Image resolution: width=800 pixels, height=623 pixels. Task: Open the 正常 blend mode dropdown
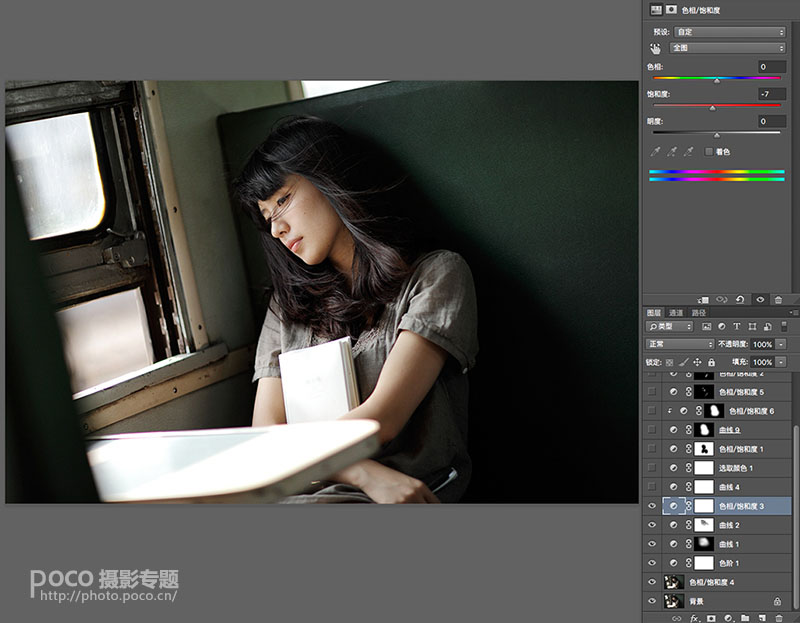pyautogui.click(x=680, y=344)
